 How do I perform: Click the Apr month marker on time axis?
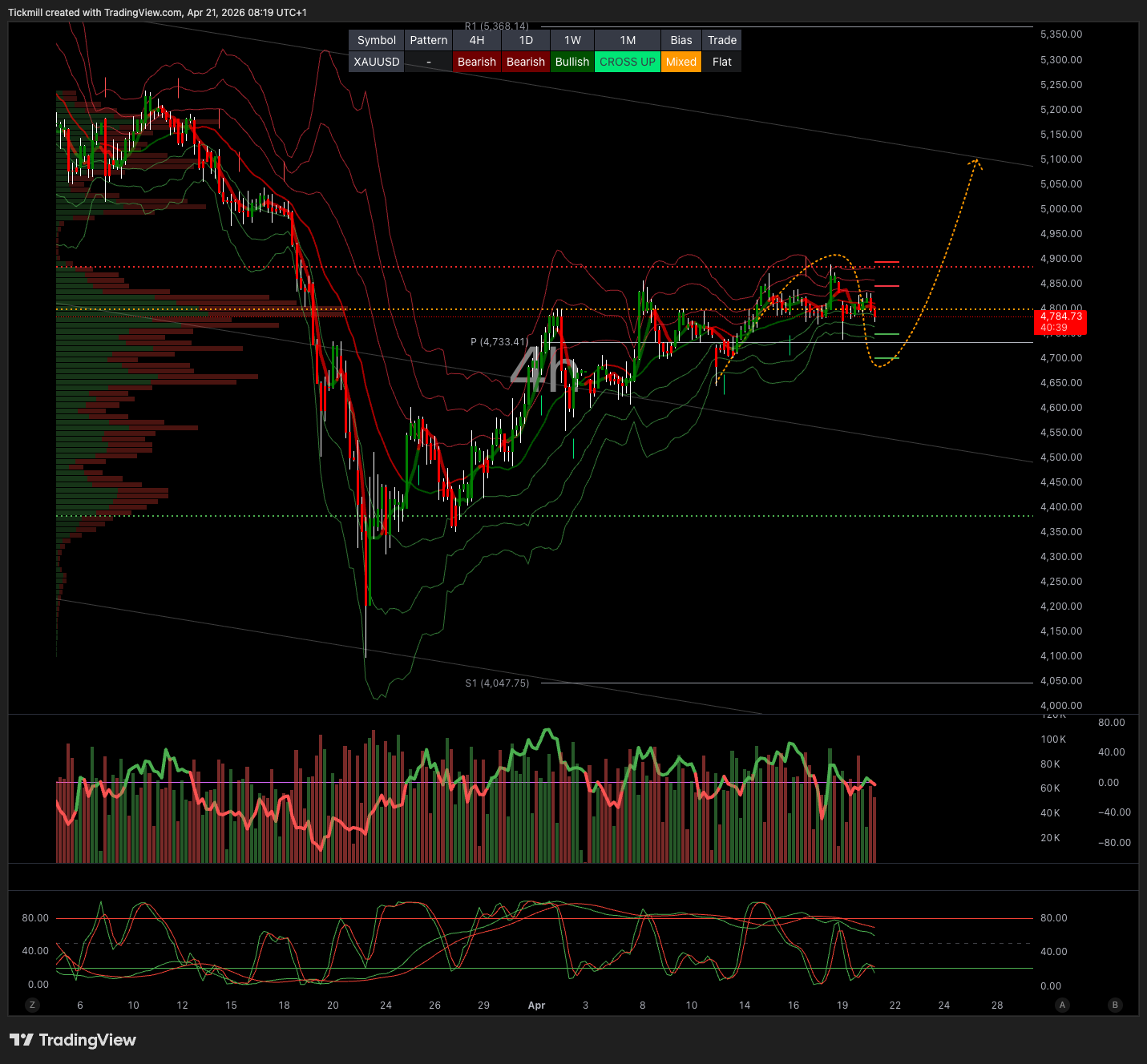point(536,1005)
